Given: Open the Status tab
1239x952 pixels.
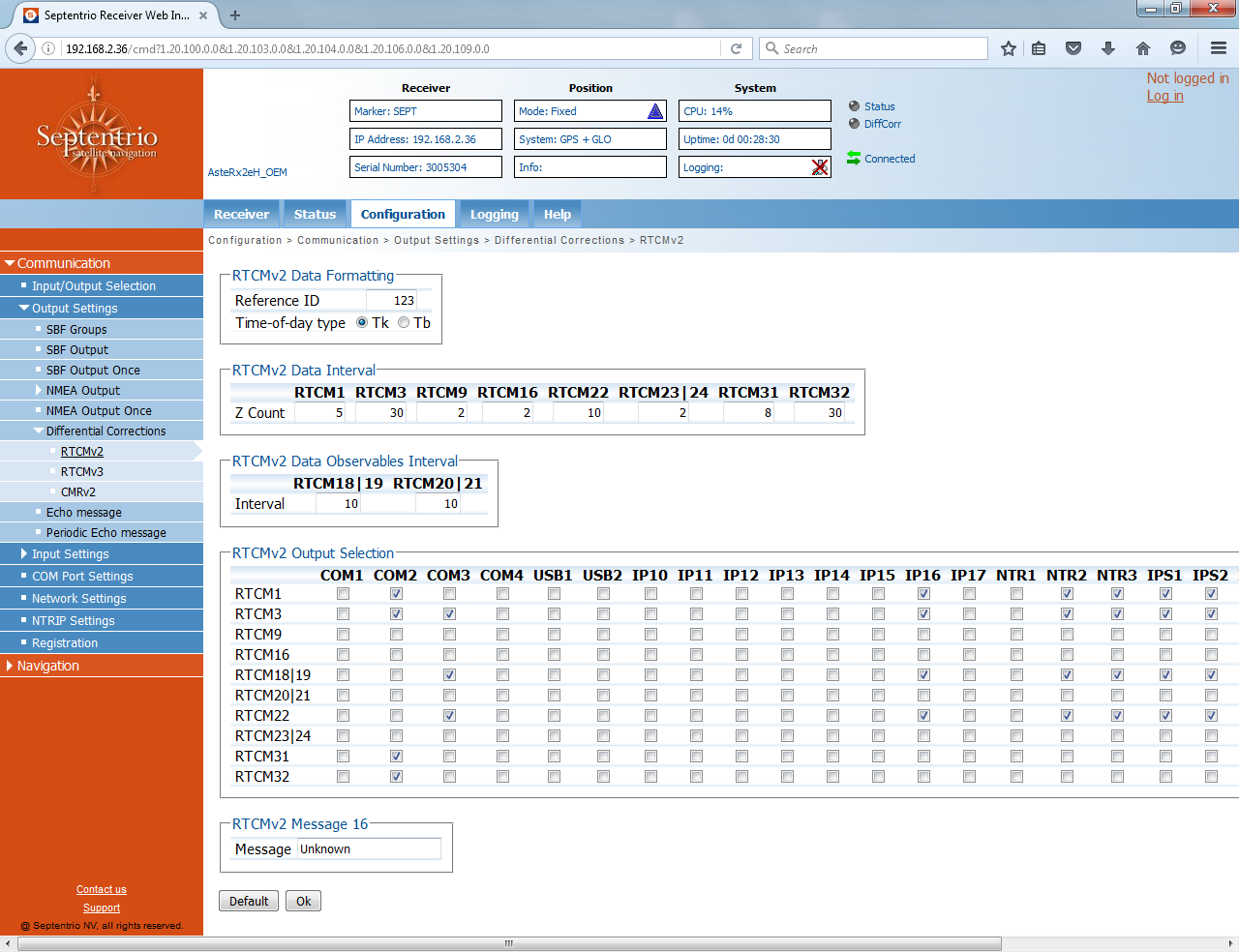Looking at the screenshot, I should (x=315, y=215).
